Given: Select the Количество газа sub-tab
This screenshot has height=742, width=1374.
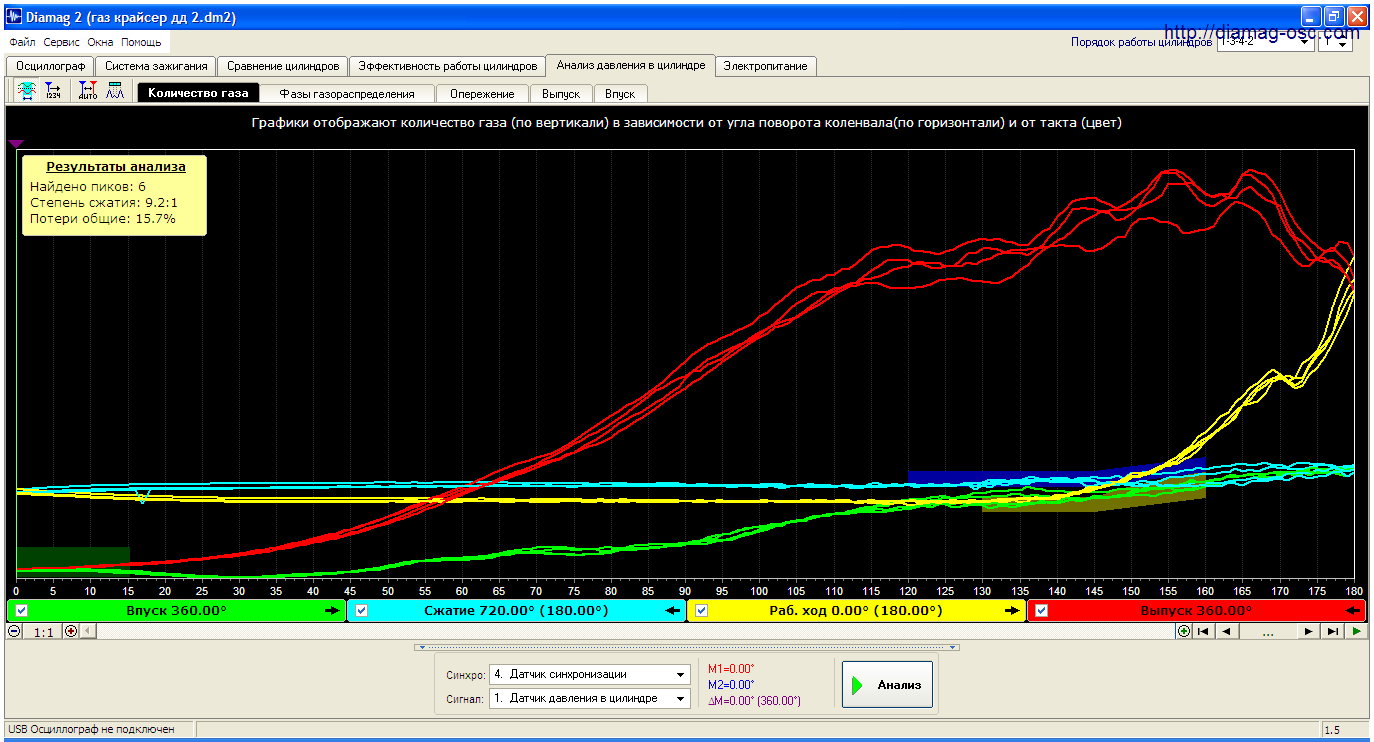Looking at the screenshot, I should click(198, 93).
